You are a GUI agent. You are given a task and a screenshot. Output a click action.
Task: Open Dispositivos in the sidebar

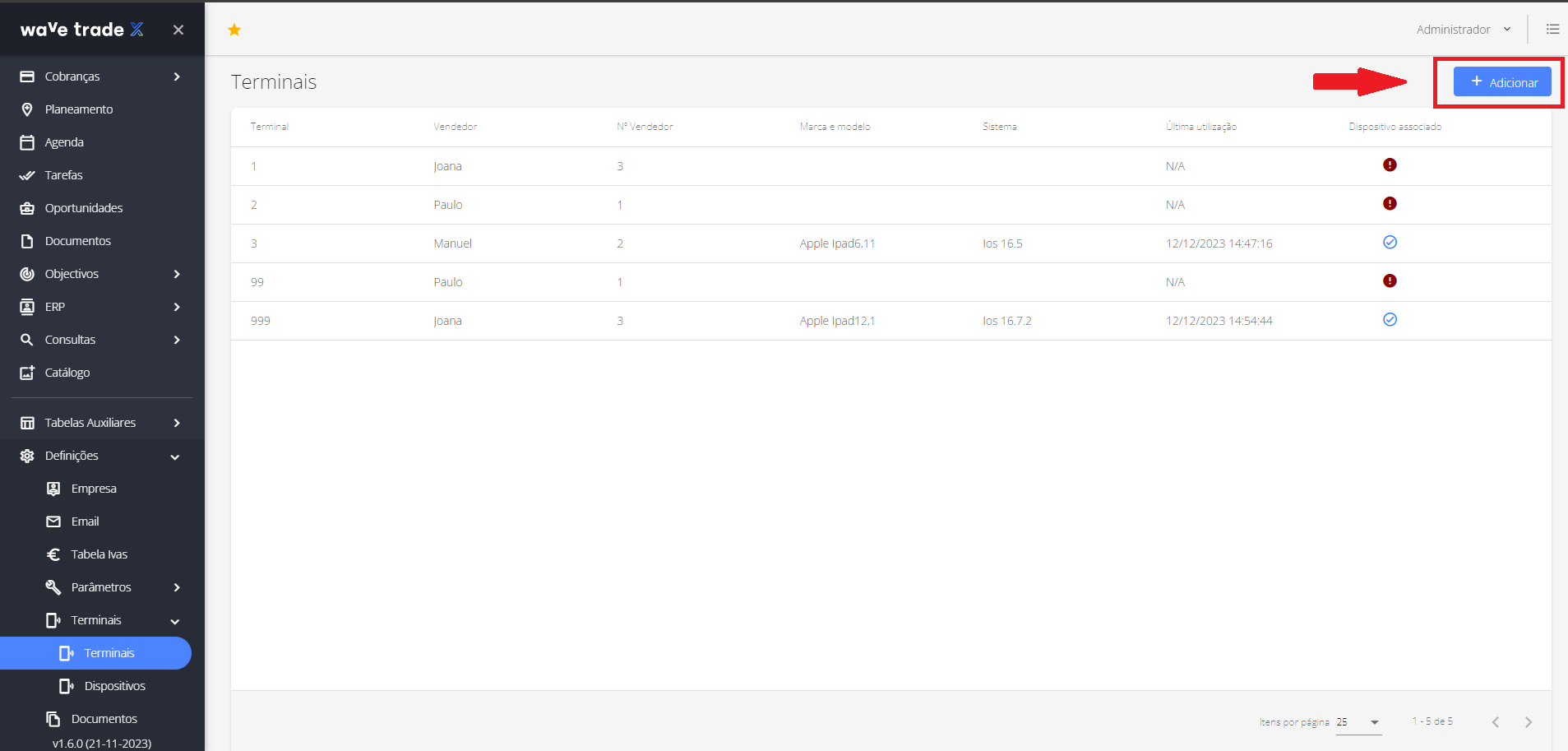click(114, 686)
